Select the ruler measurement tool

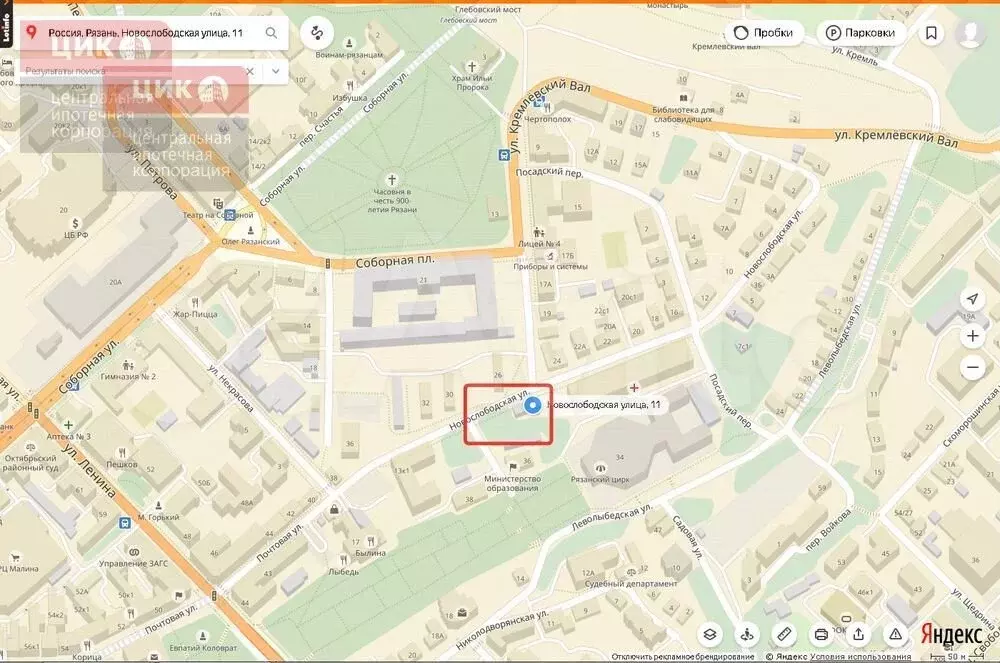pyautogui.click(x=784, y=634)
